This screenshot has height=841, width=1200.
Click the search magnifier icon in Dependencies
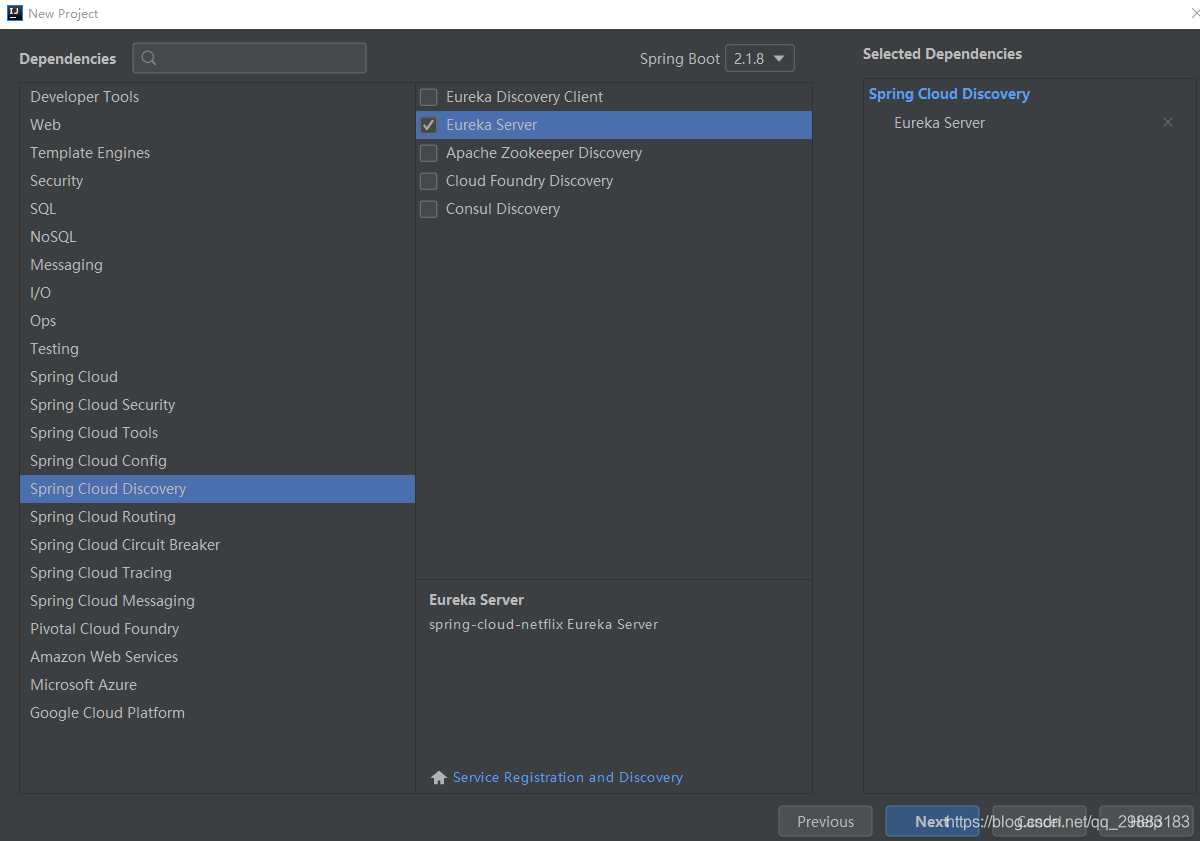pos(149,58)
